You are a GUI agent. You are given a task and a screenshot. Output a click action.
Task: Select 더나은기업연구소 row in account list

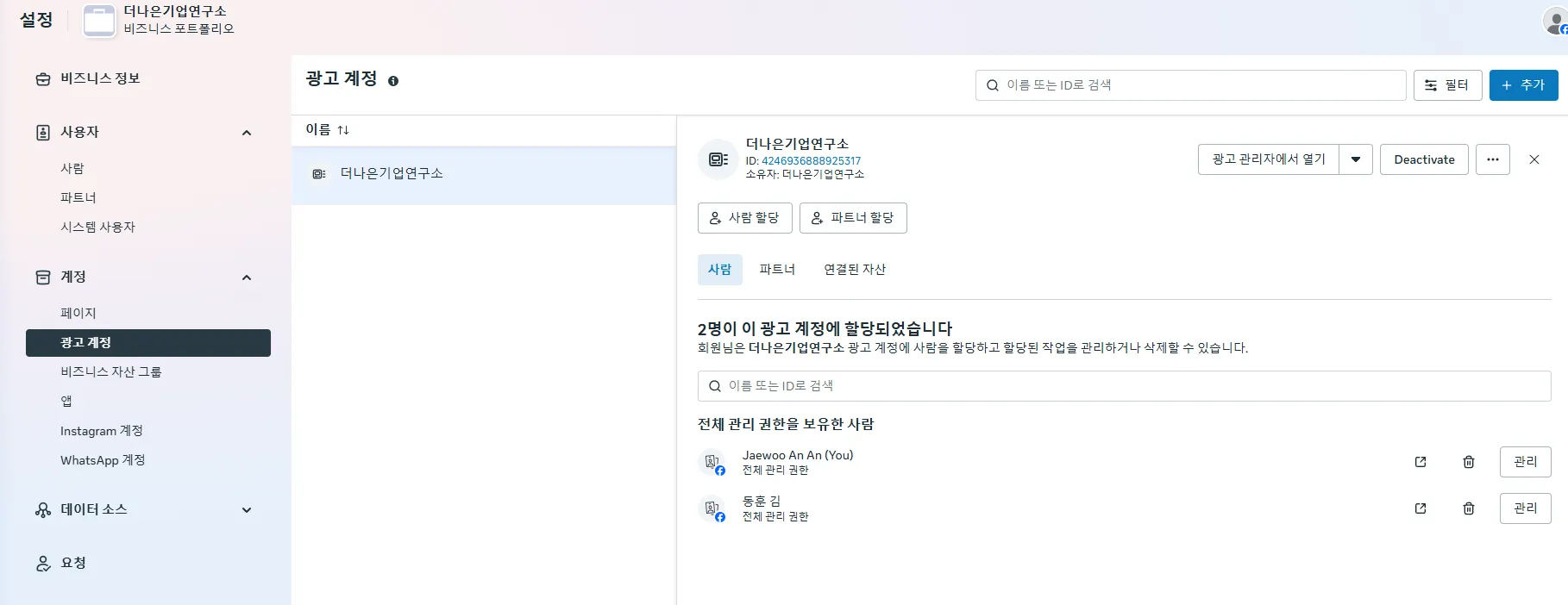click(484, 175)
